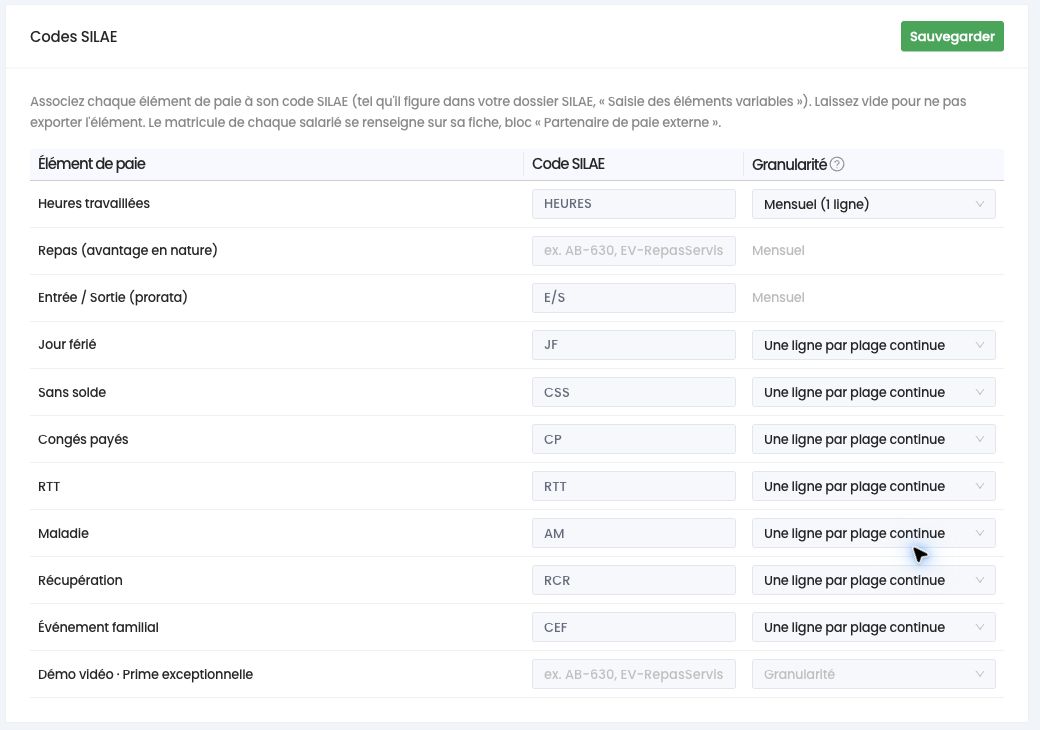Open granularity dropdown for Événement familial

(x=874, y=628)
